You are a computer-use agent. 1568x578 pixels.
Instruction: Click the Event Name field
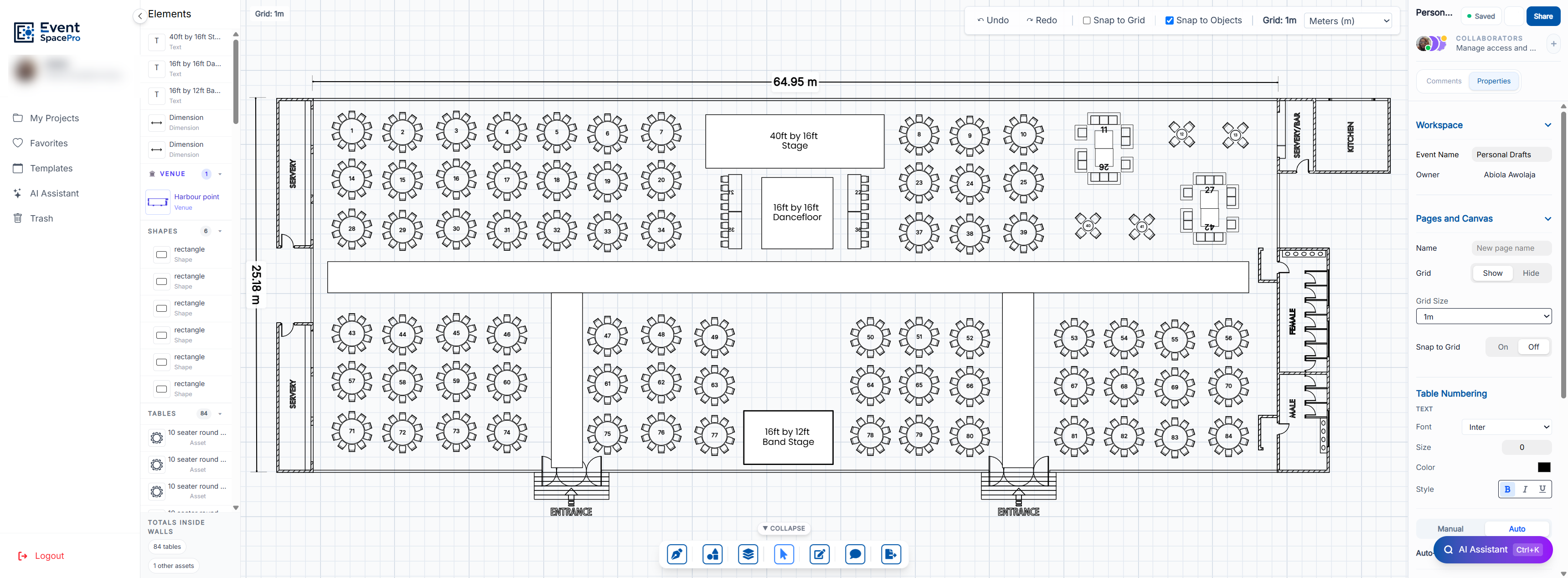click(1511, 155)
